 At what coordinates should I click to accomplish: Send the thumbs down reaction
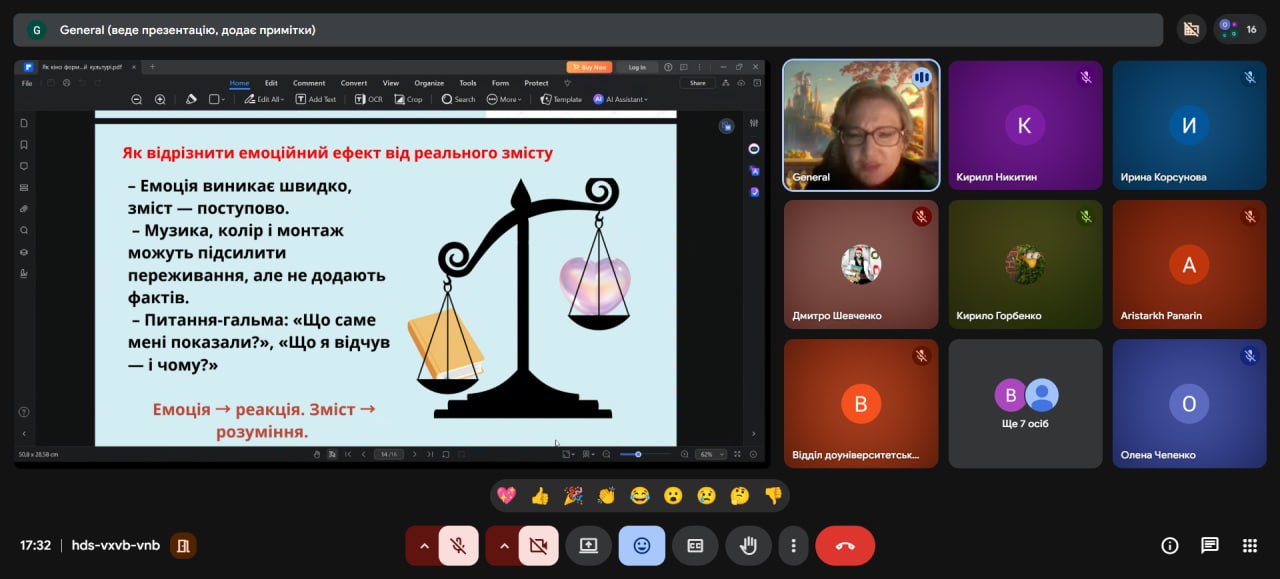click(772, 495)
